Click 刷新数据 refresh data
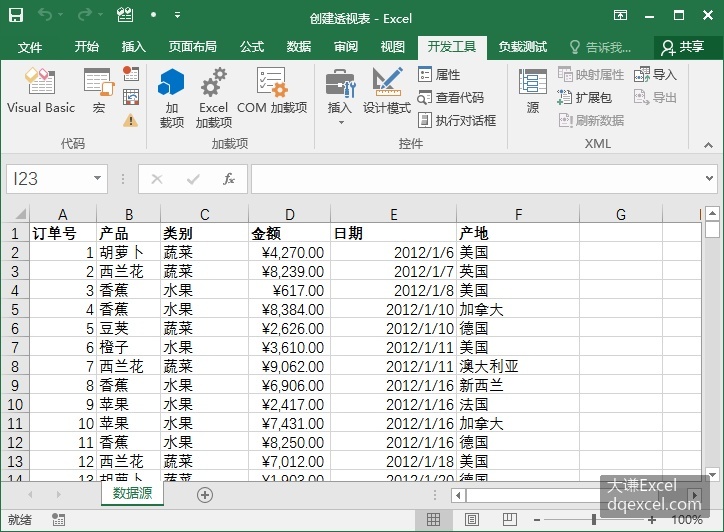This screenshot has height=532, width=724. (x=591, y=121)
